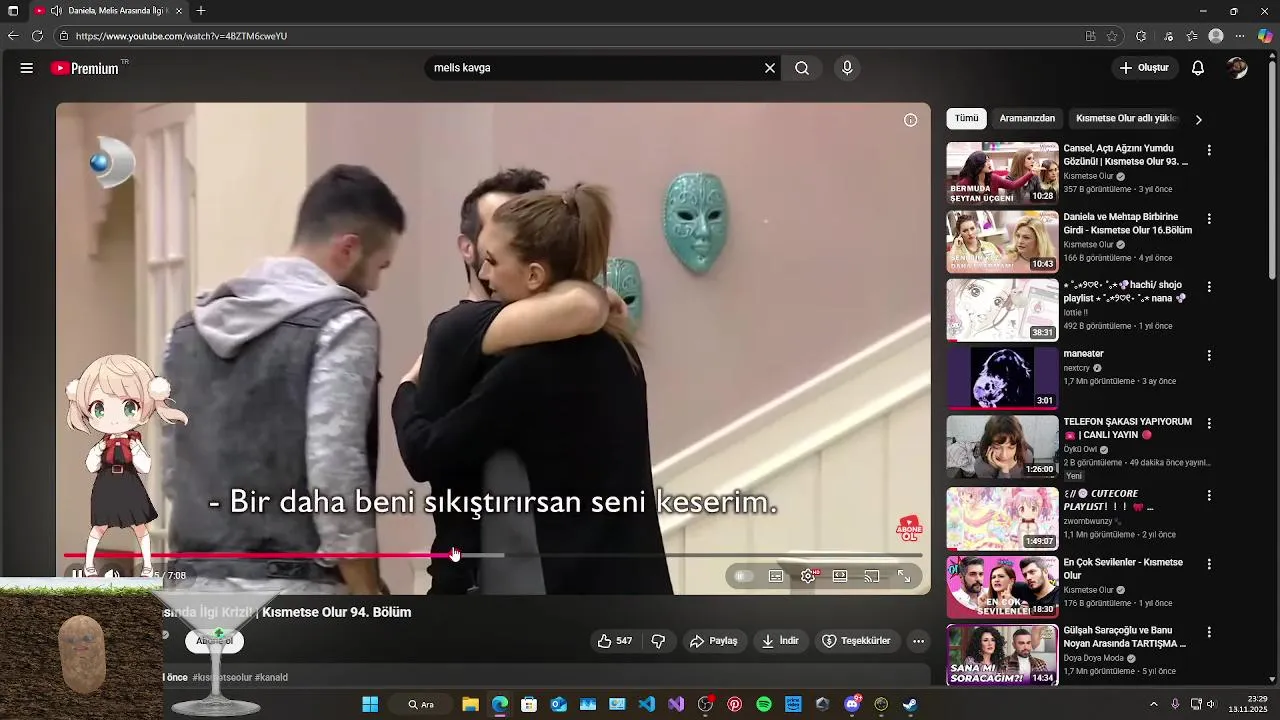Open options for TELEFON ŞAKASI video
The height and width of the screenshot is (720, 1280).
[x=1209, y=423]
